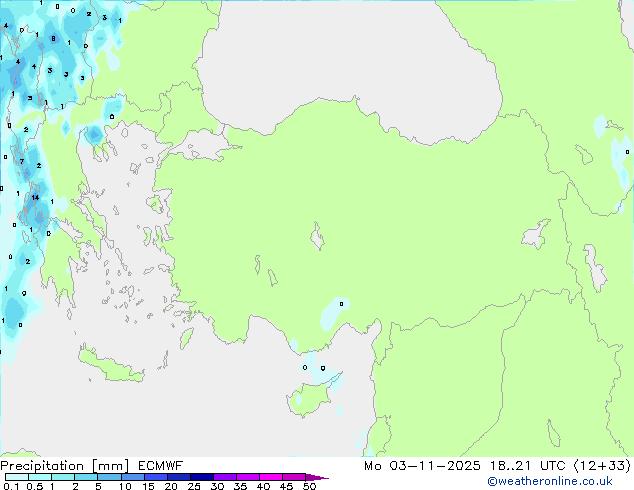Click the legend label "15"
634x490 pixels.
click(148, 486)
